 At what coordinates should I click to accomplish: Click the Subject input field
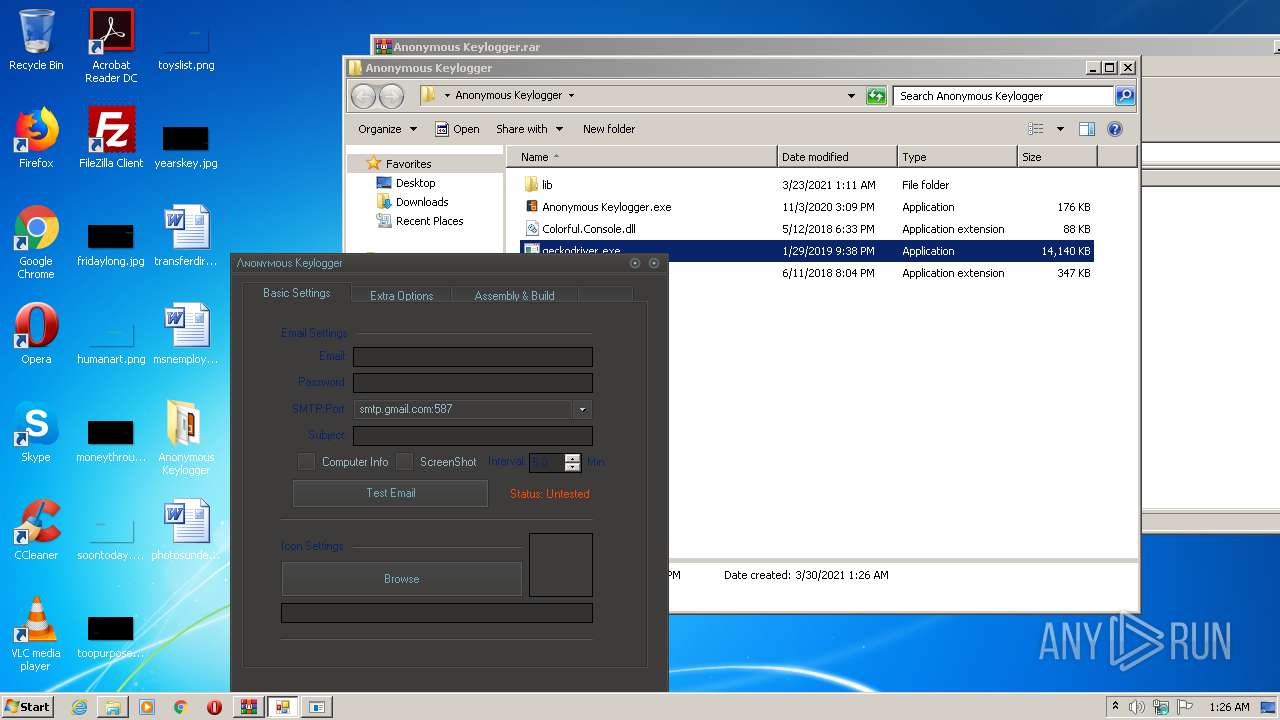click(x=473, y=436)
